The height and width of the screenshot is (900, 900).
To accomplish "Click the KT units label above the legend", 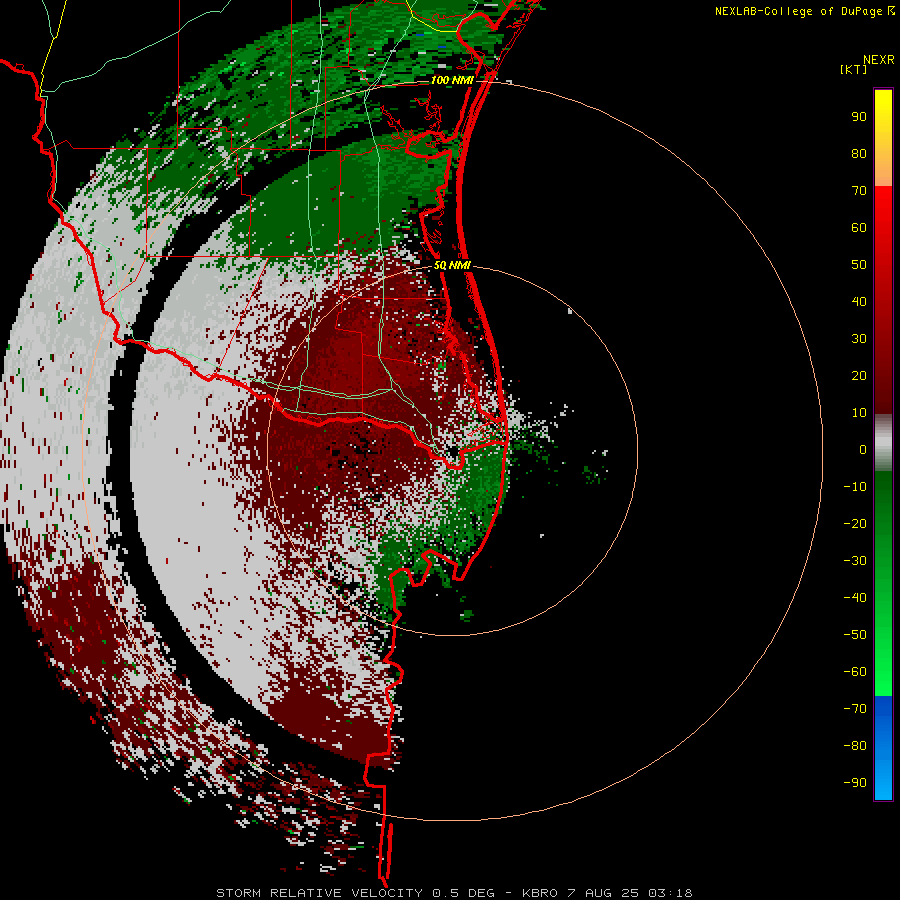I will [854, 69].
